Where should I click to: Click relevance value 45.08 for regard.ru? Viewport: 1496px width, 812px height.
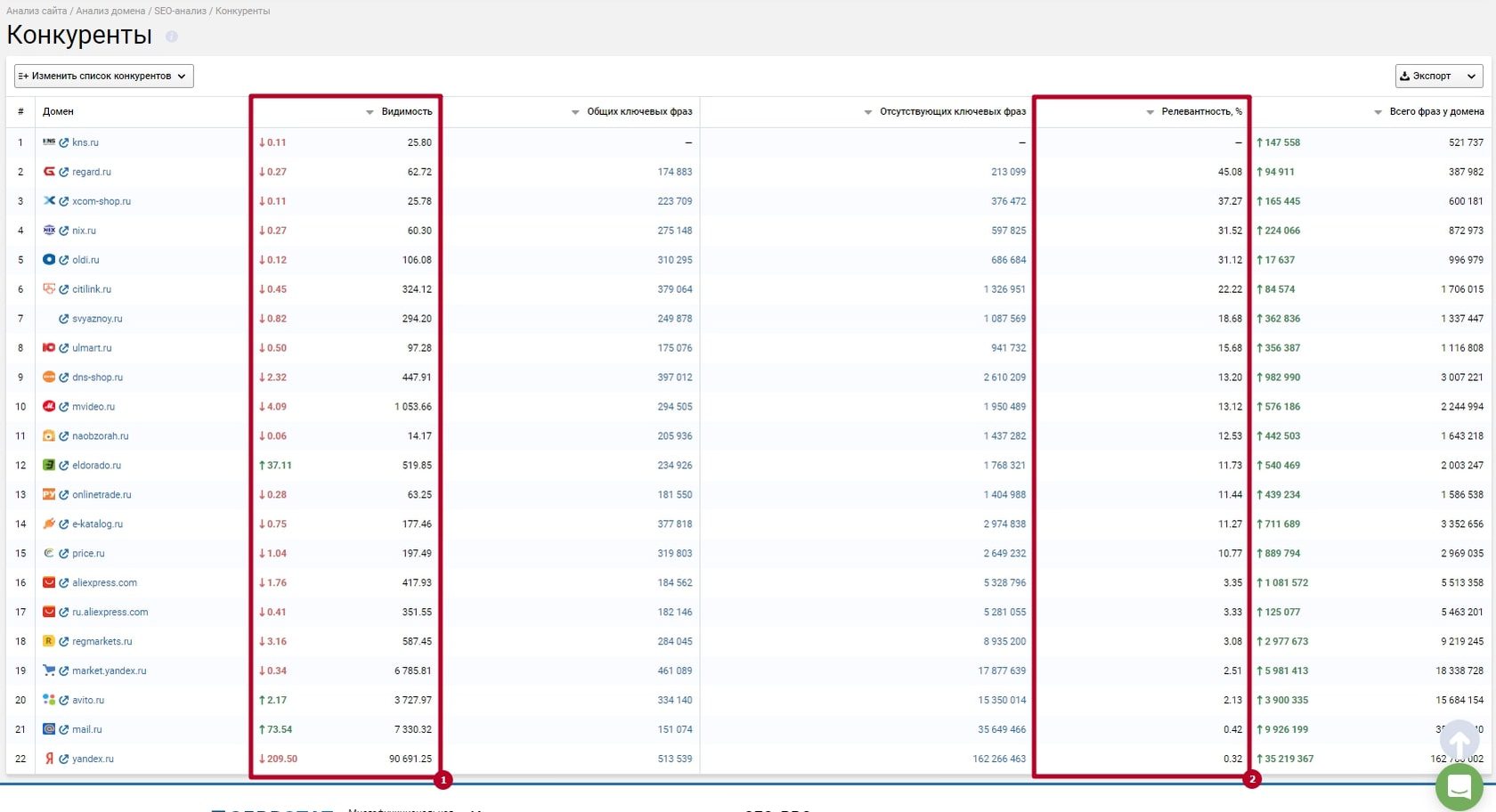click(1230, 172)
